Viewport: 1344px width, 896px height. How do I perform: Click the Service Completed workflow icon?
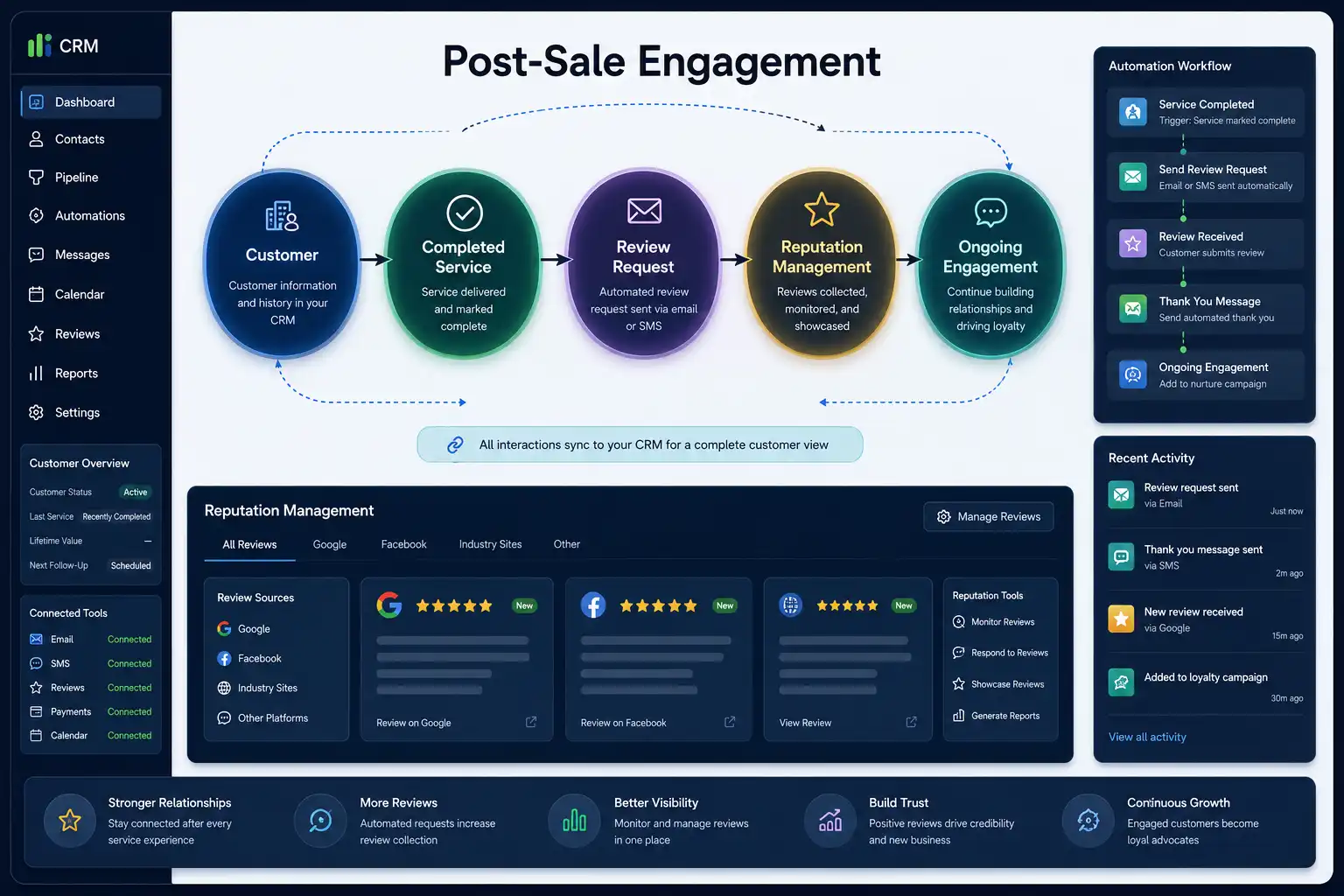pos(1133,112)
